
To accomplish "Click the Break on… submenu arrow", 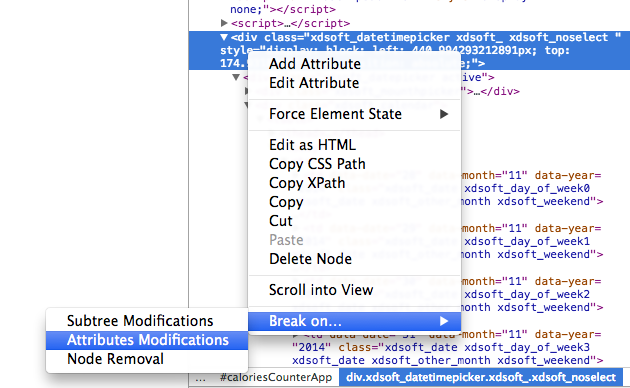I will (x=444, y=321).
